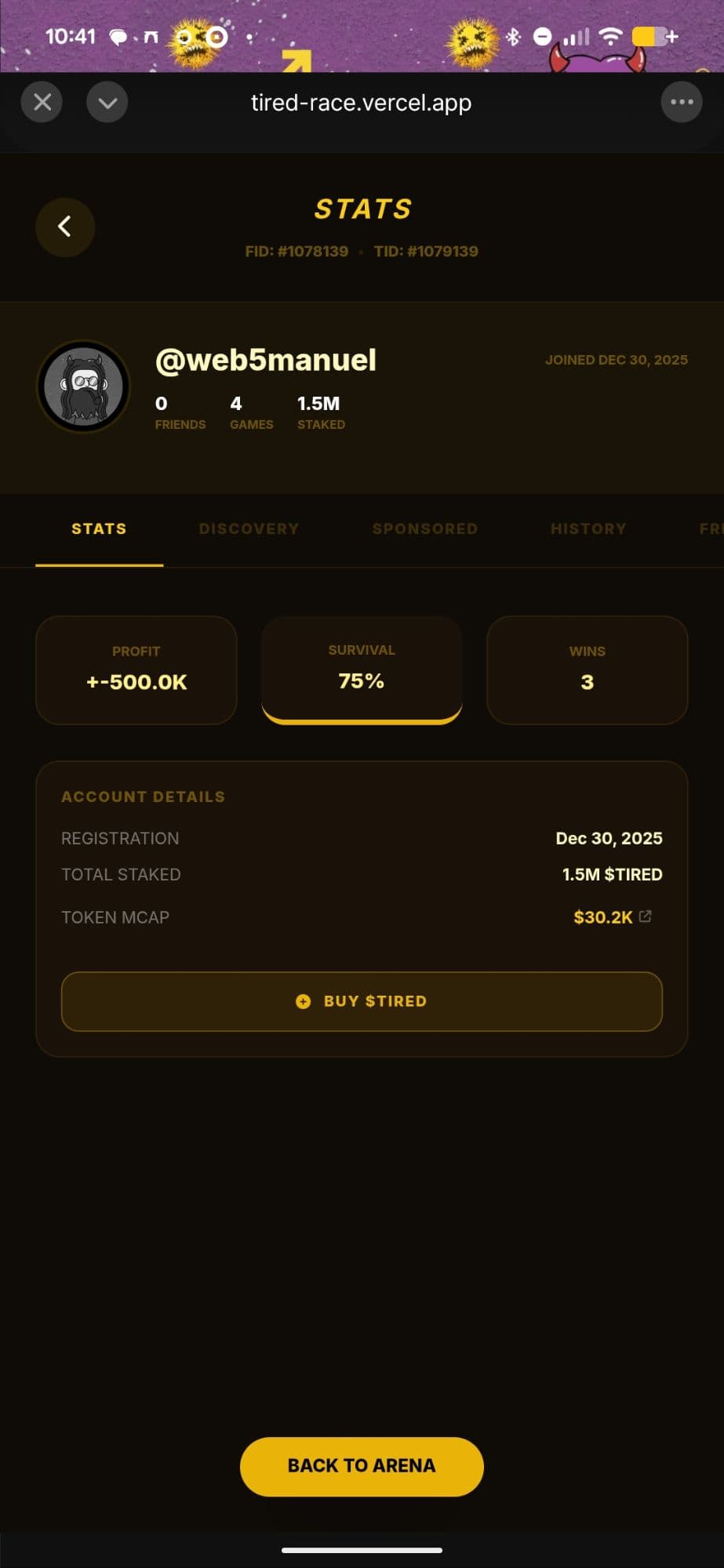Select the History tab
724x1568 pixels.
[588, 529]
